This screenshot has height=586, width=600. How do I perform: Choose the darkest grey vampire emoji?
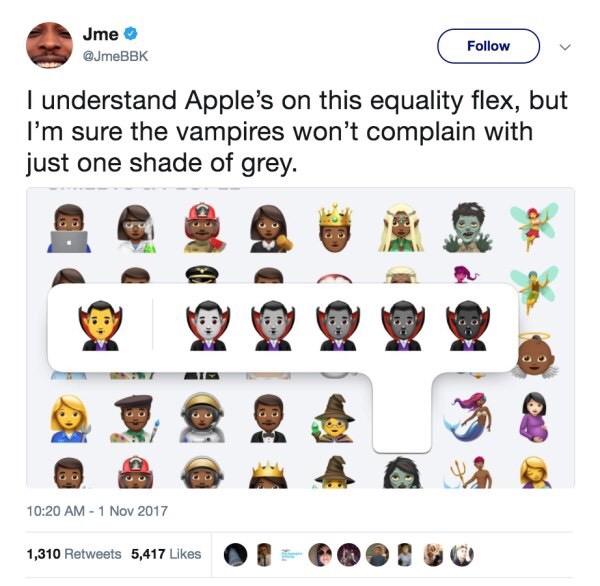[468, 326]
